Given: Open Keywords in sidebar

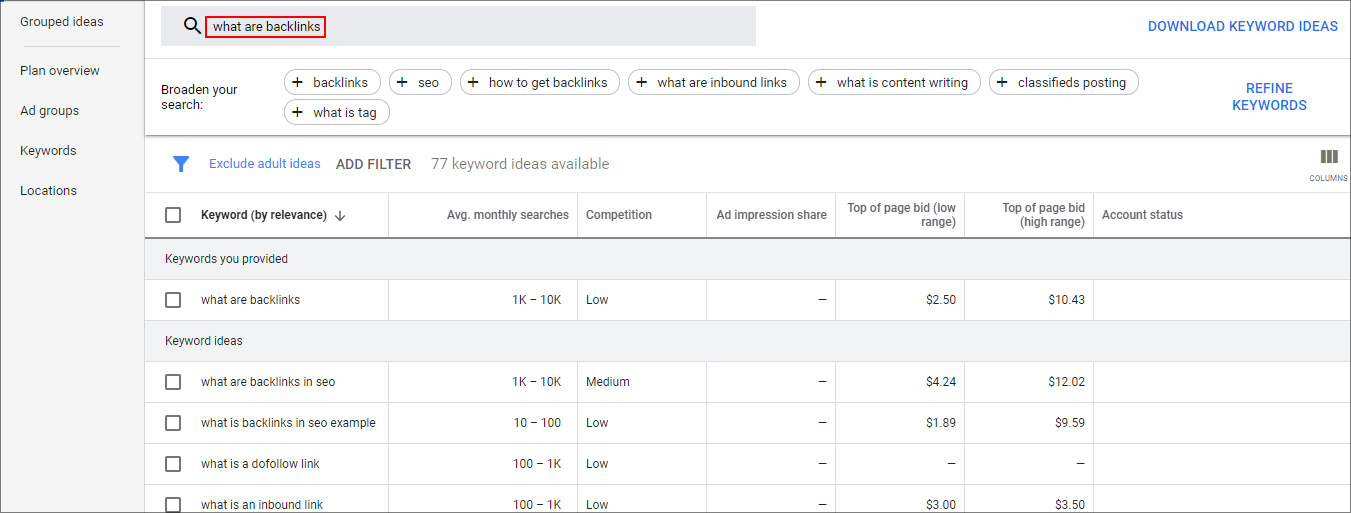Looking at the screenshot, I should pos(48,151).
